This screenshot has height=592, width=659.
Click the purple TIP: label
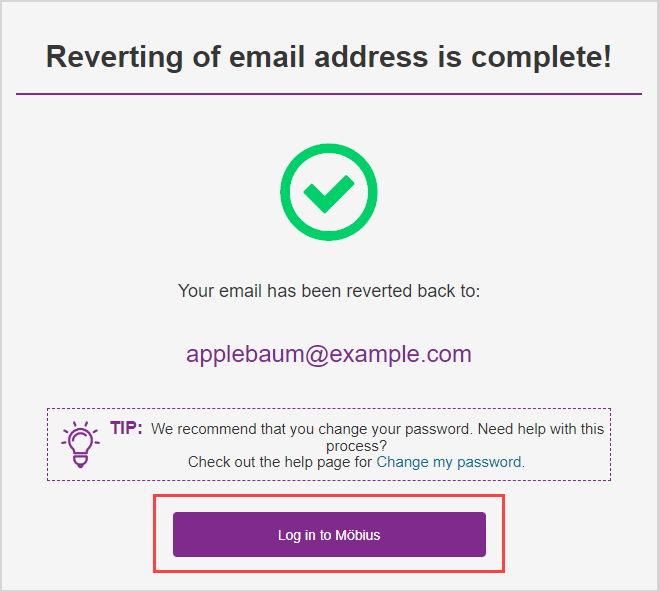point(126,428)
